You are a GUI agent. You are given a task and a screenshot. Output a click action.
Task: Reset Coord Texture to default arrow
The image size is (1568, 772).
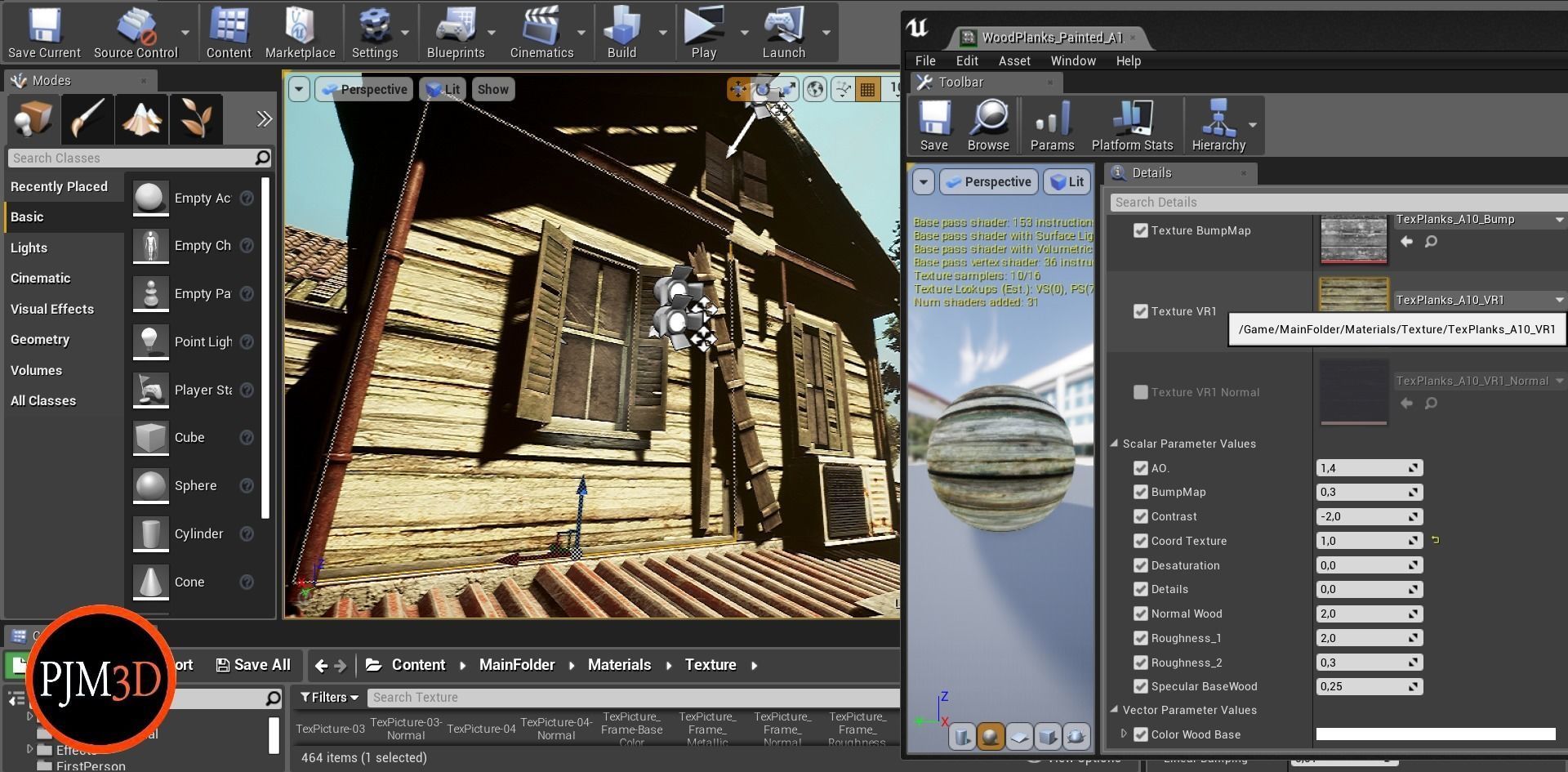(x=1436, y=540)
